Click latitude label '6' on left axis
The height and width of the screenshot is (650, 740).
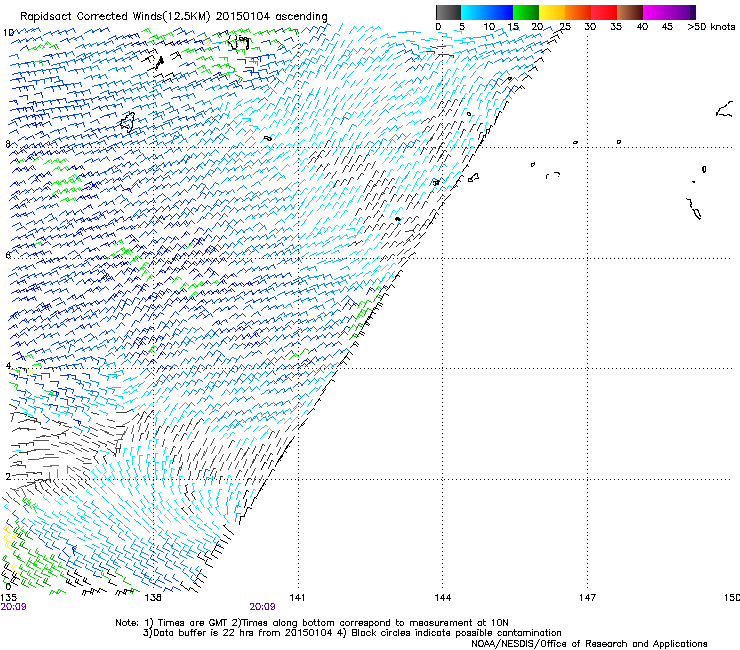8,255
